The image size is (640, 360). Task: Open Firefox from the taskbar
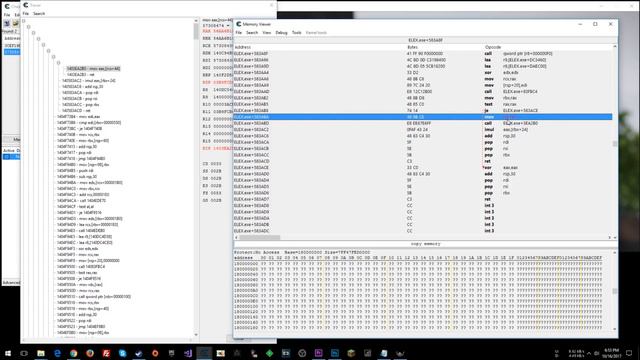[x=90, y=353]
